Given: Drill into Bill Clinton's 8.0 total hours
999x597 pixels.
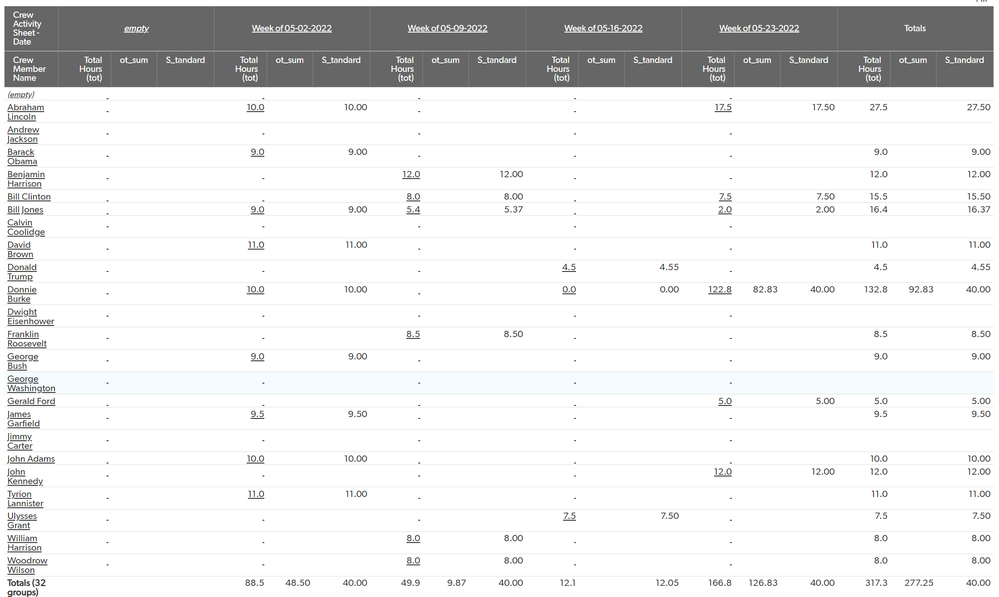Looking at the screenshot, I should click(413, 197).
